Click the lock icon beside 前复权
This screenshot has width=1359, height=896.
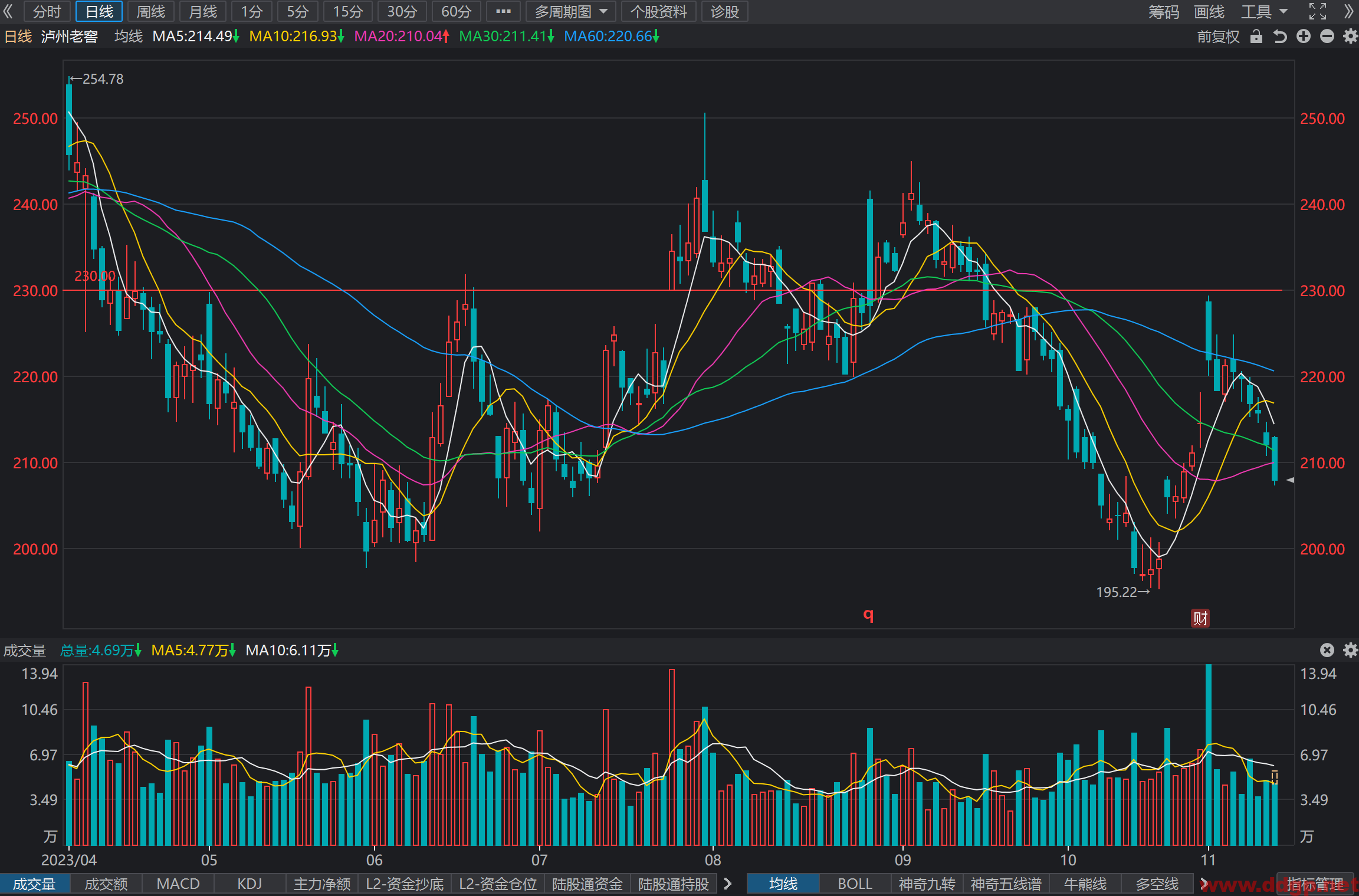tap(1256, 37)
